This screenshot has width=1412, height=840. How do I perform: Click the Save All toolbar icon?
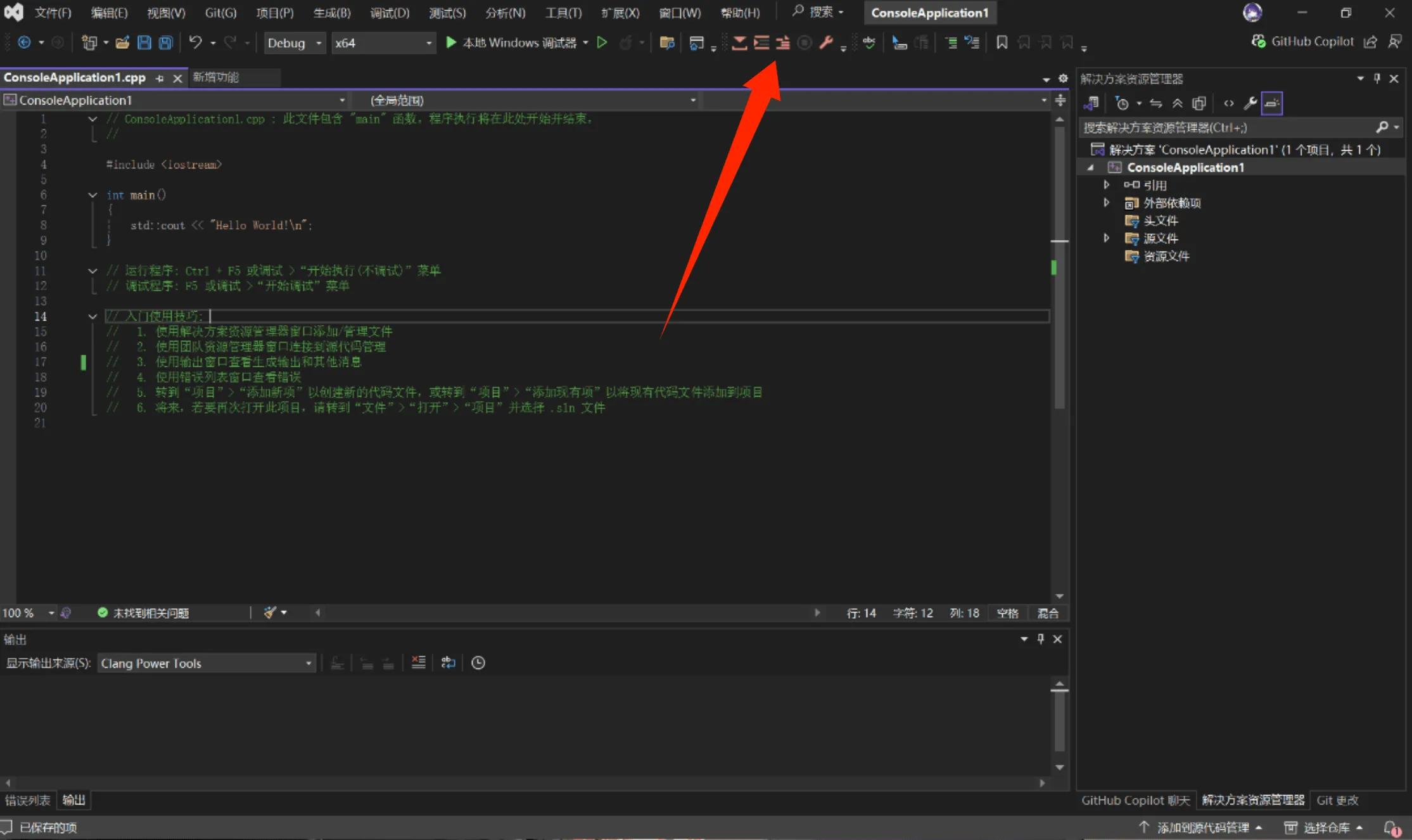coord(165,42)
